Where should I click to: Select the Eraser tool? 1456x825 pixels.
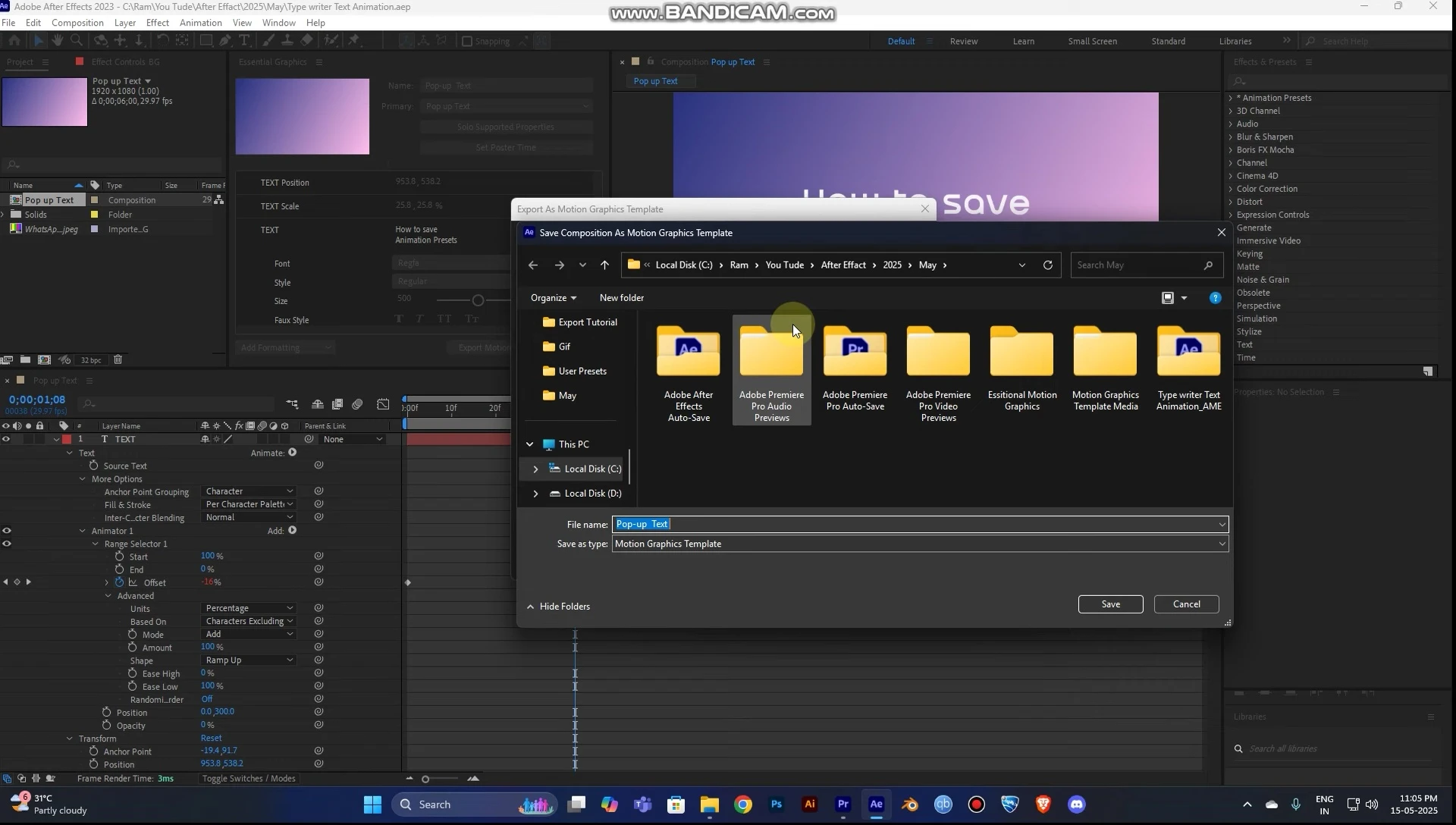coord(306,40)
